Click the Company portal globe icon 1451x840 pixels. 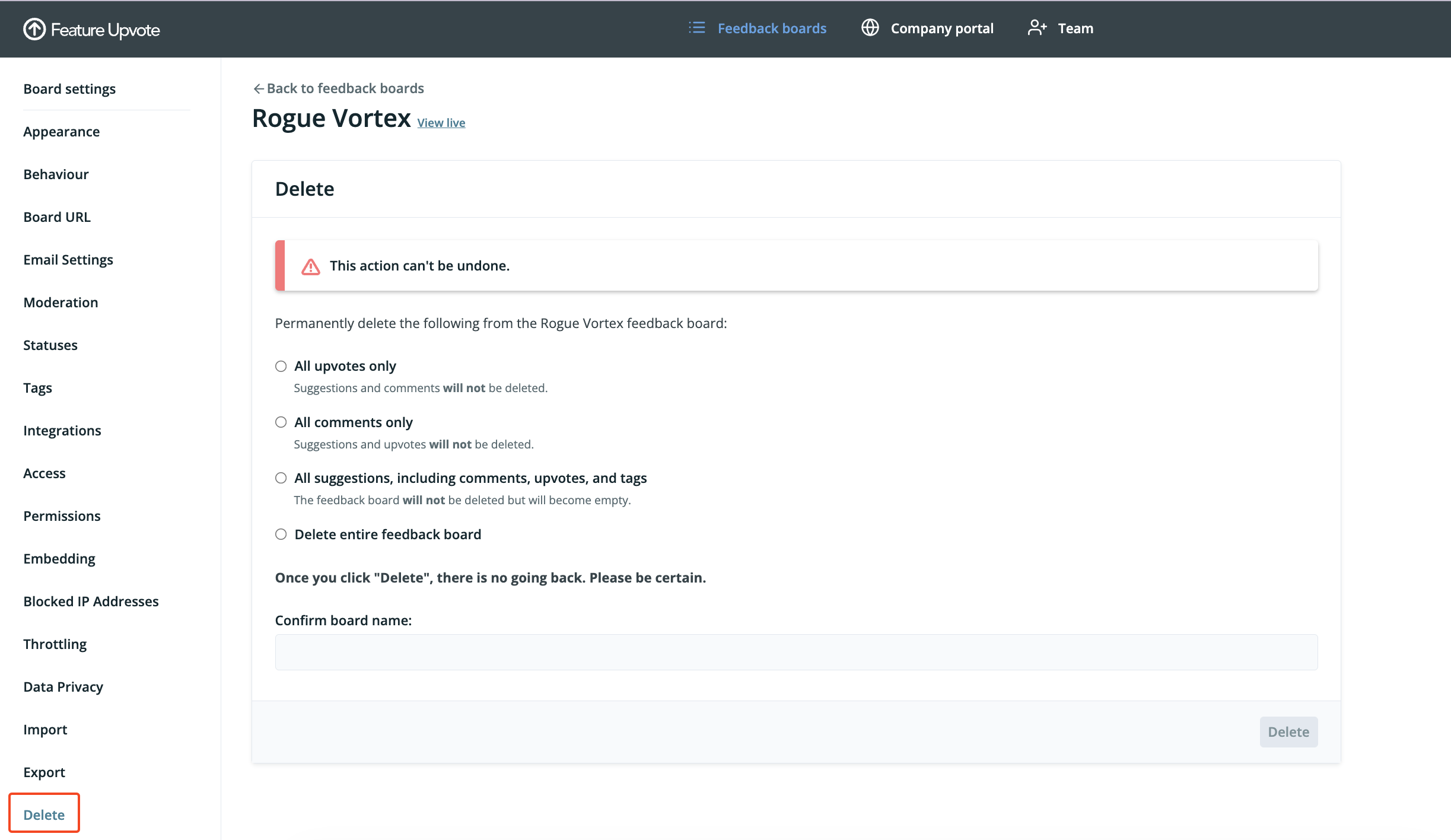[870, 28]
